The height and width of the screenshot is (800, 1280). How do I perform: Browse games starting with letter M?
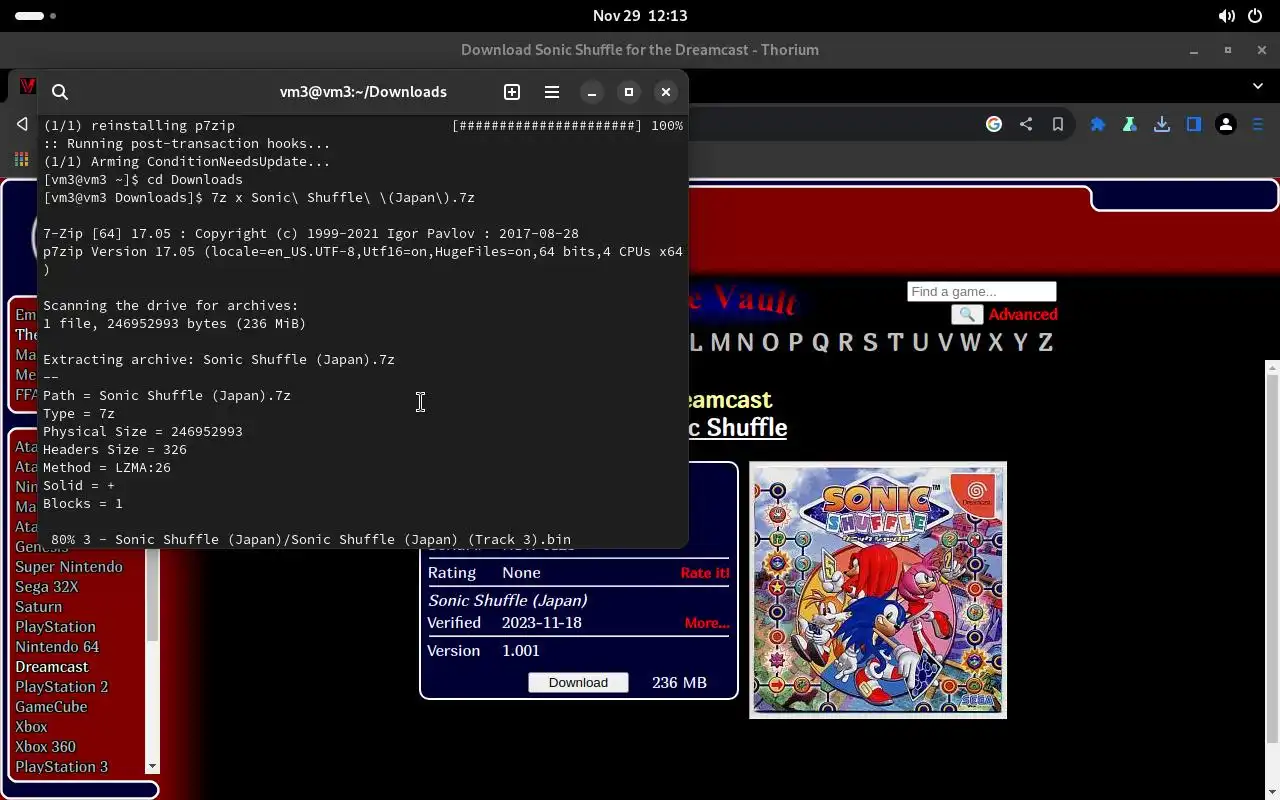tap(720, 343)
